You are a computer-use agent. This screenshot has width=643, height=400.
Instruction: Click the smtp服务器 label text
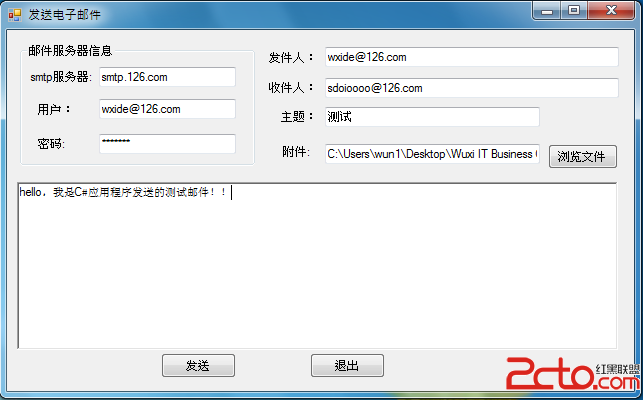pos(61,77)
